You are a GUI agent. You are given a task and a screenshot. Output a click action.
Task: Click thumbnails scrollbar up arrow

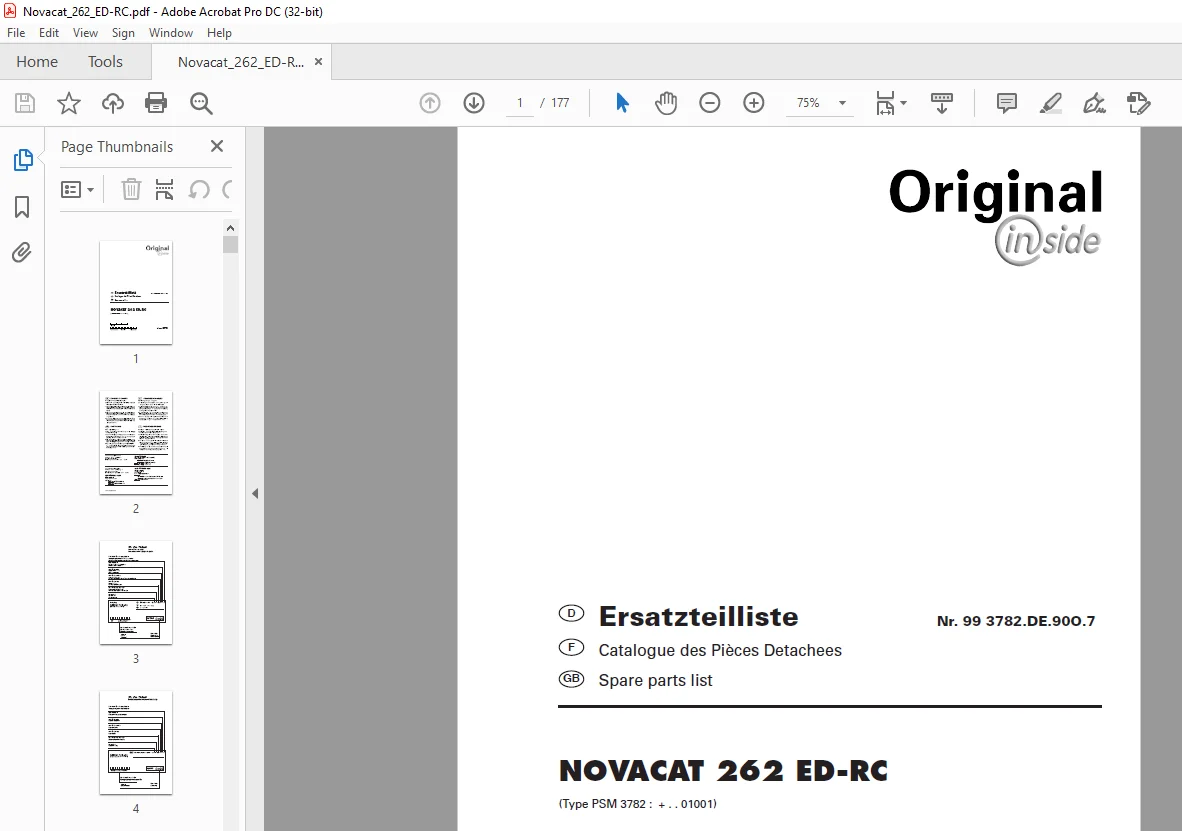click(x=231, y=228)
